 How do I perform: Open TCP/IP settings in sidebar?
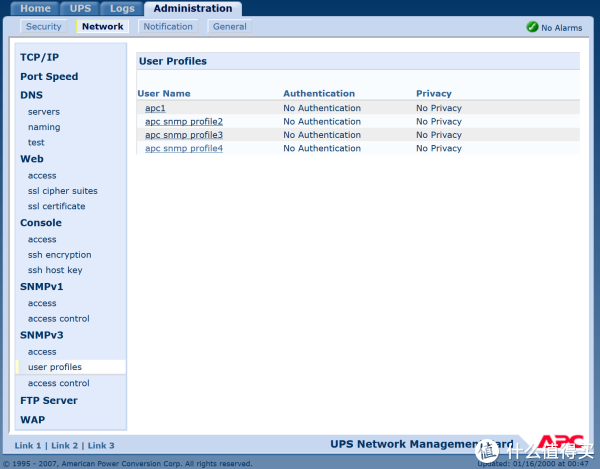(x=39, y=57)
